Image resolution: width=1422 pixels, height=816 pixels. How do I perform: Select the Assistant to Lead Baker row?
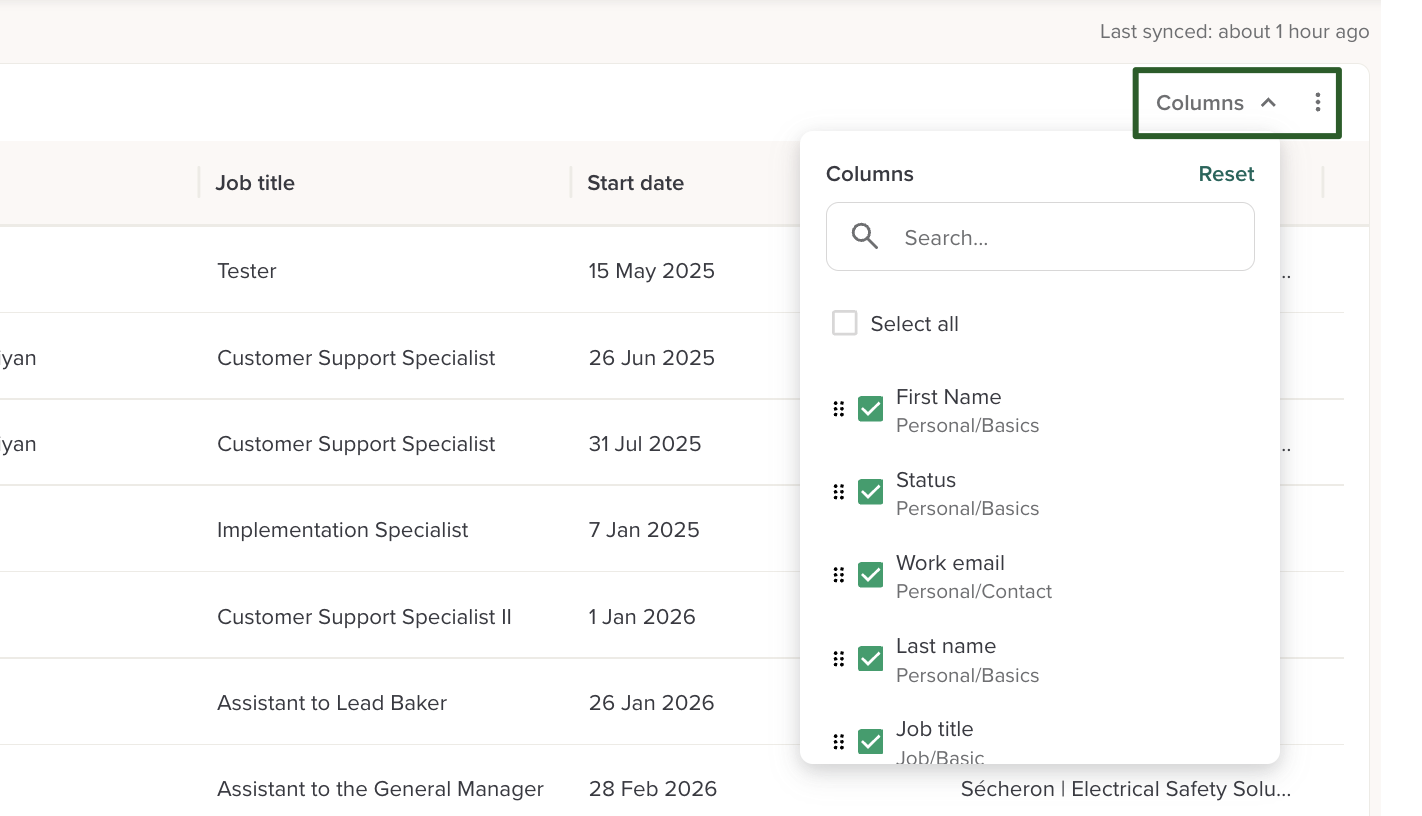point(331,703)
